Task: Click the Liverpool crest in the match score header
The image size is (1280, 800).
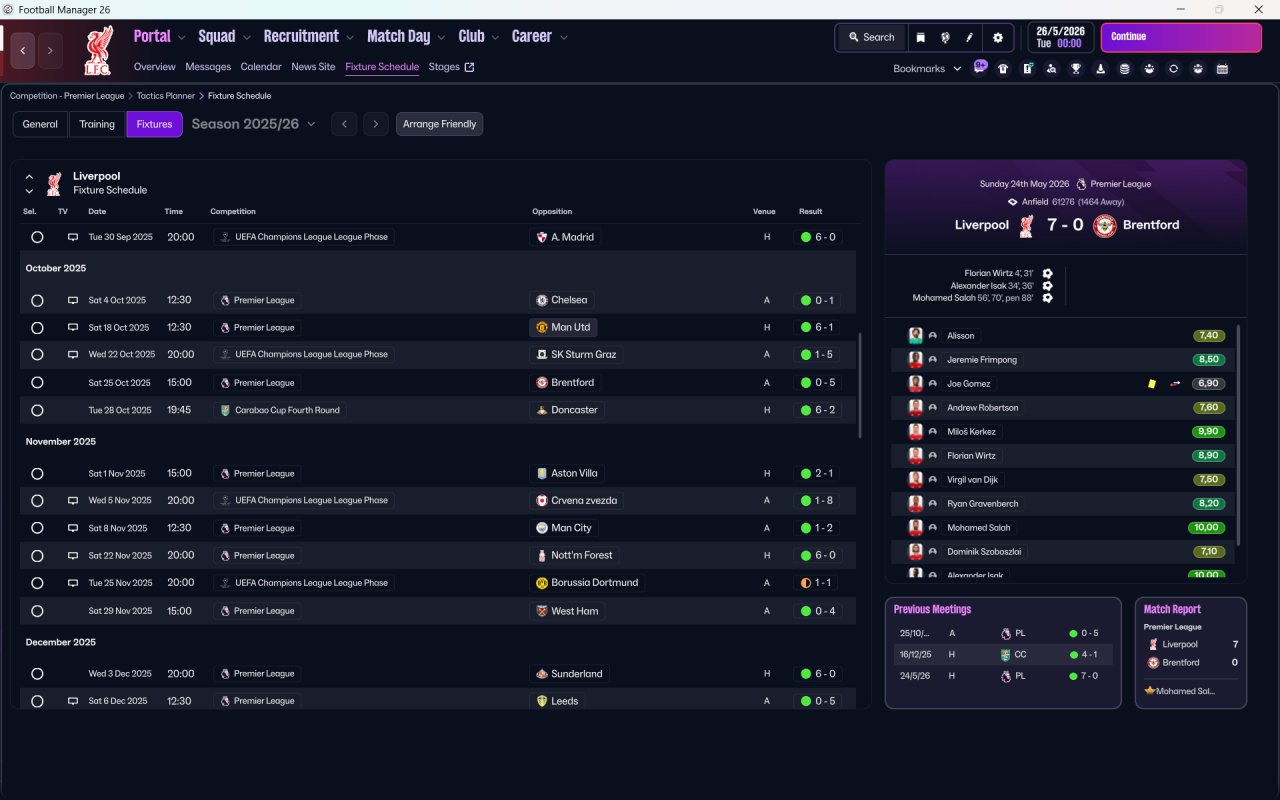Action: click(1026, 226)
